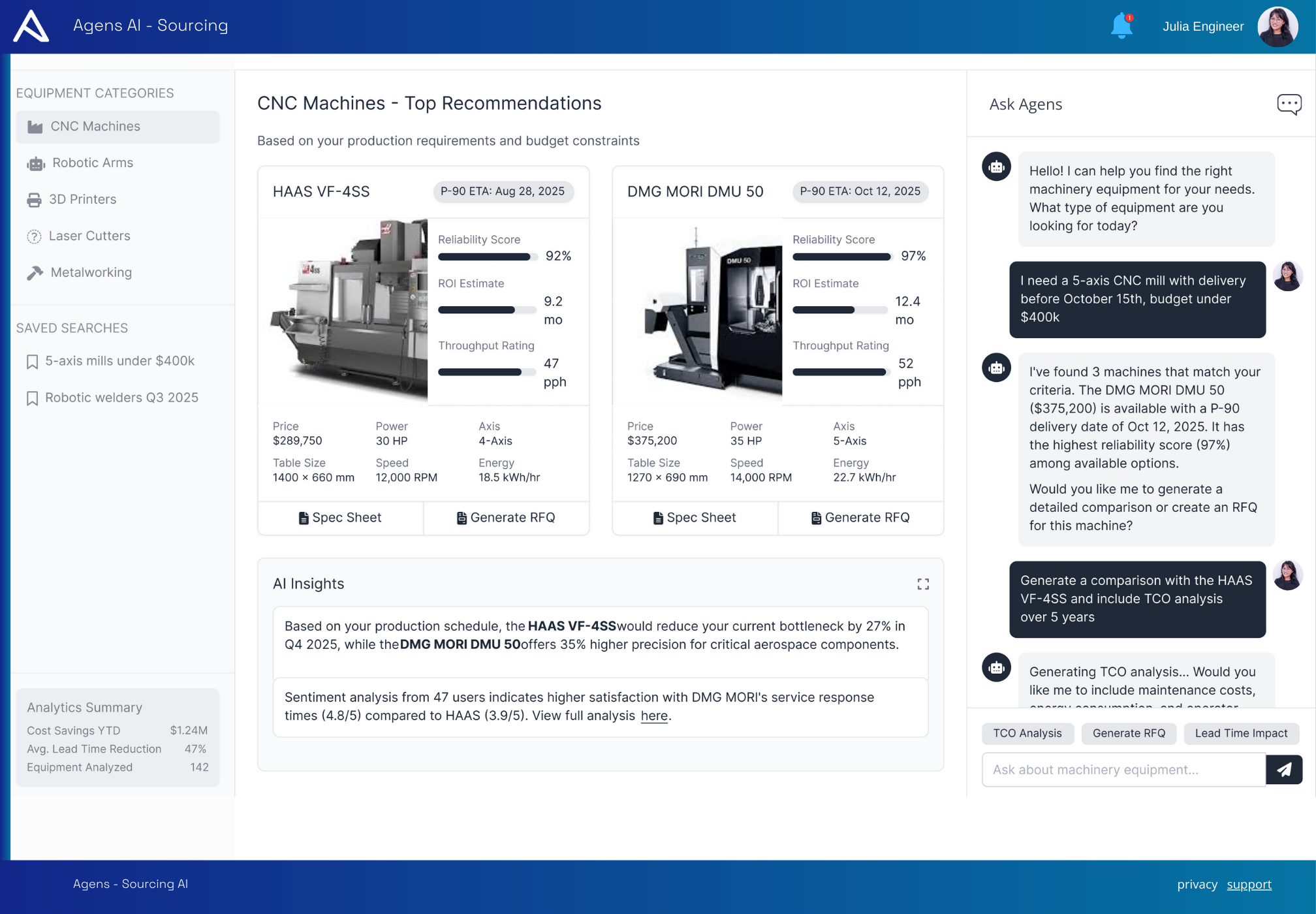
Task: Click the 4-Axis value on HAAS card
Action: pyautogui.click(x=495, y=441)
